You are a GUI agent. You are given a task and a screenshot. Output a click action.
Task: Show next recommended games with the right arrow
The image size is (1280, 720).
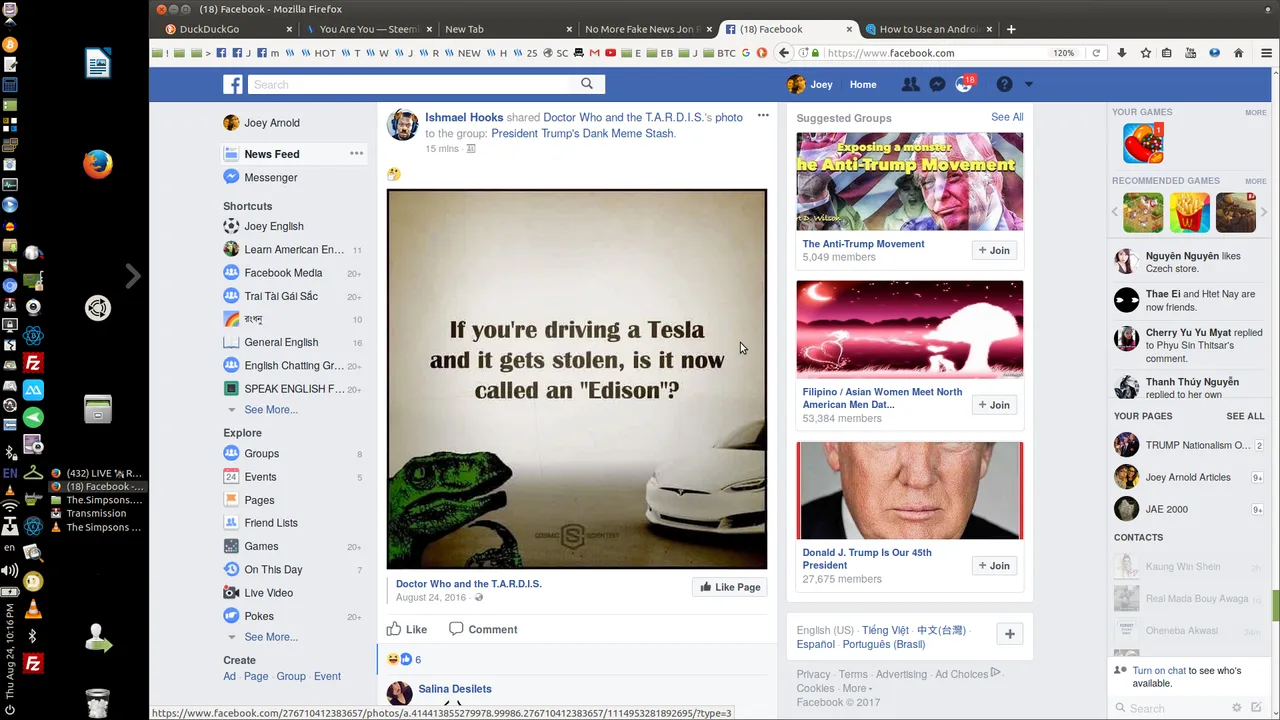pos(1264,212)
